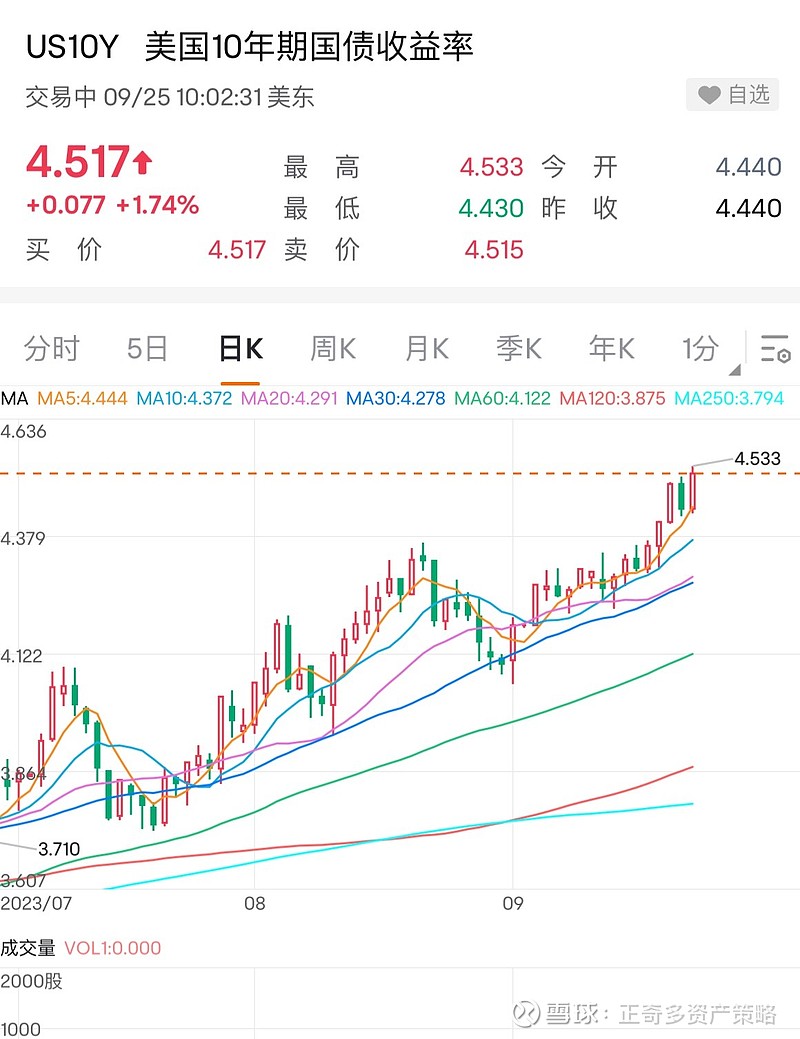Select the 分时 intraday tab
The image size is (800, 1039).
pos(52,348)
